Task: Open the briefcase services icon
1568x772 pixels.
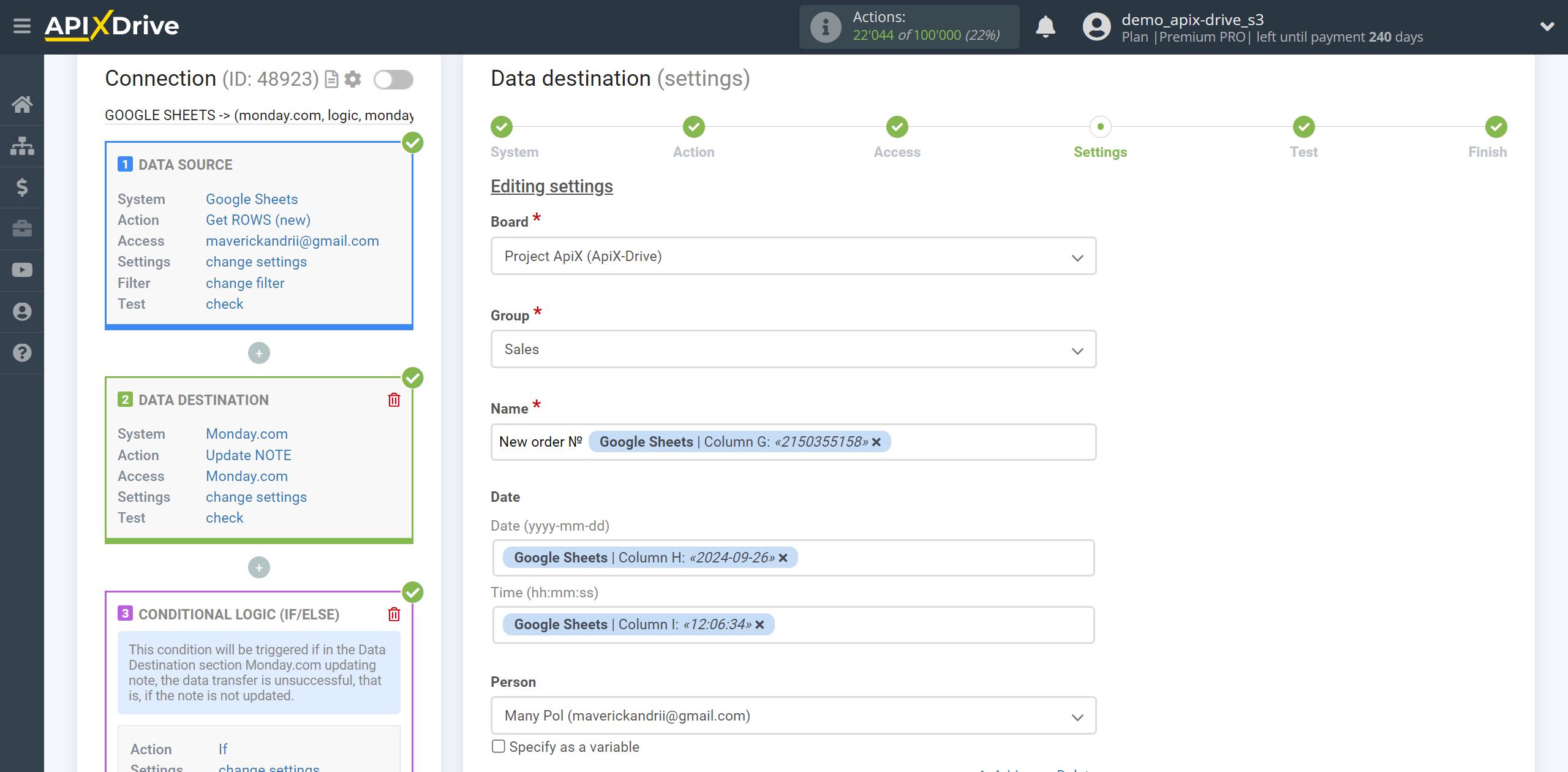Action: (x=22, y=229)
